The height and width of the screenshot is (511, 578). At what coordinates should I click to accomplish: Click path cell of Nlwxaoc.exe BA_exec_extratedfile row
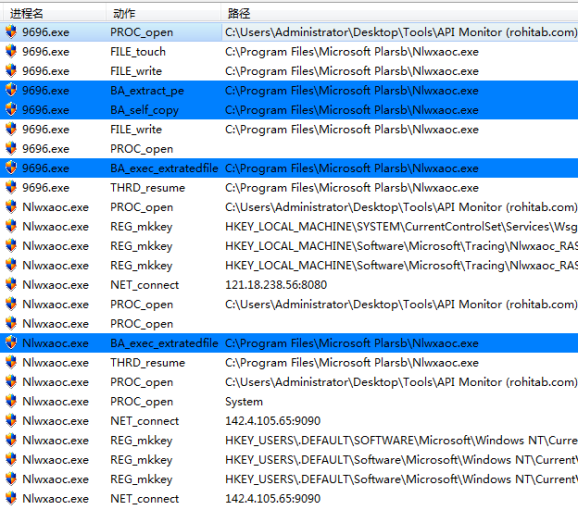point(352,343)
